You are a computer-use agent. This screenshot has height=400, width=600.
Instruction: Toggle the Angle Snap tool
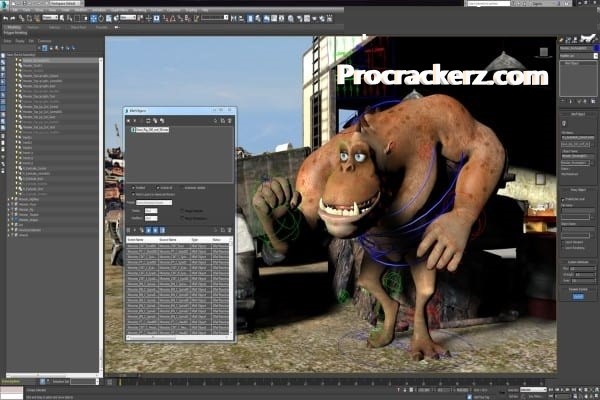click(x=173, y=18)
